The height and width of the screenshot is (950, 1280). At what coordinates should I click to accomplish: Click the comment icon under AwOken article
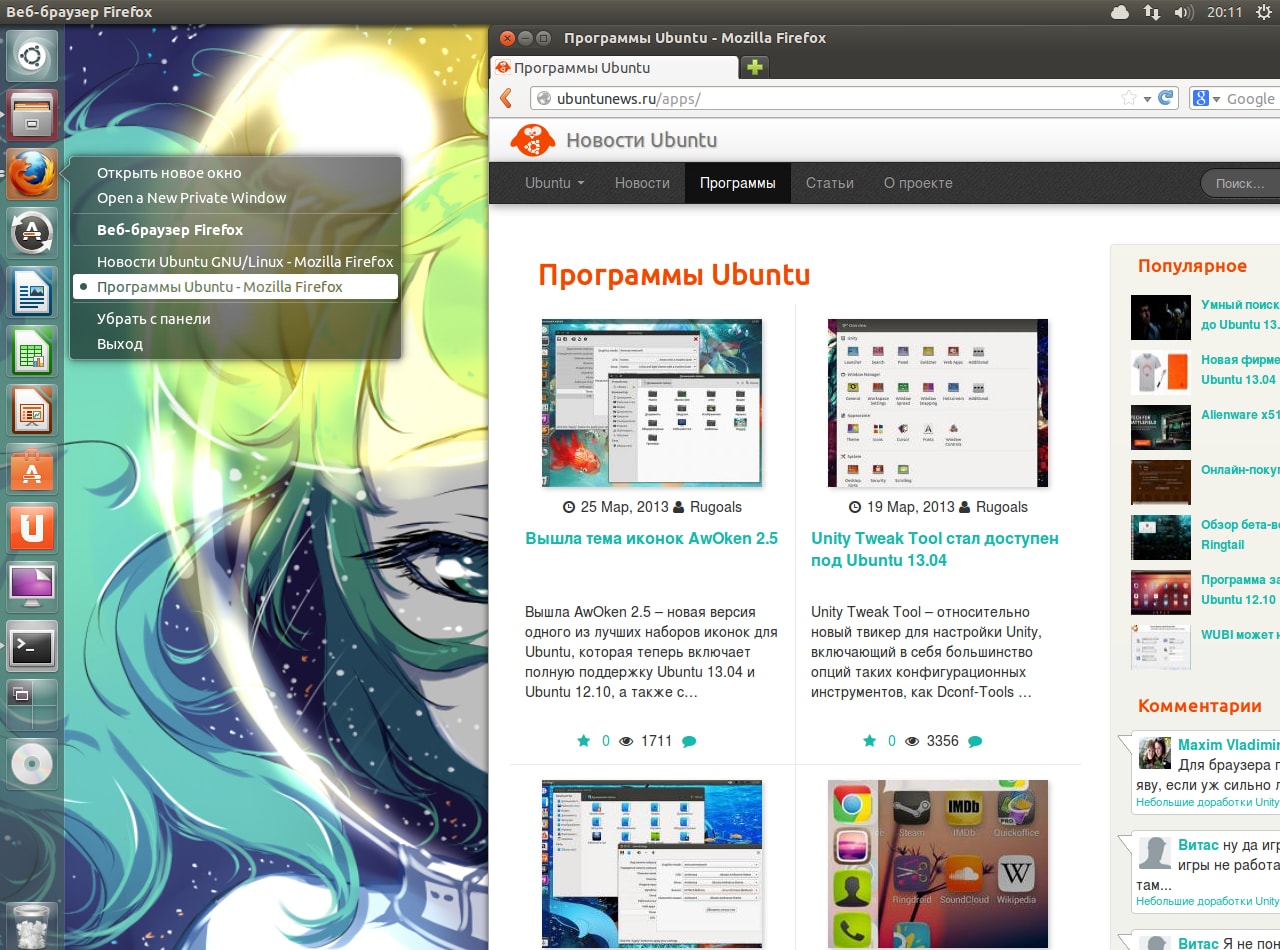(x=689, y=741)
